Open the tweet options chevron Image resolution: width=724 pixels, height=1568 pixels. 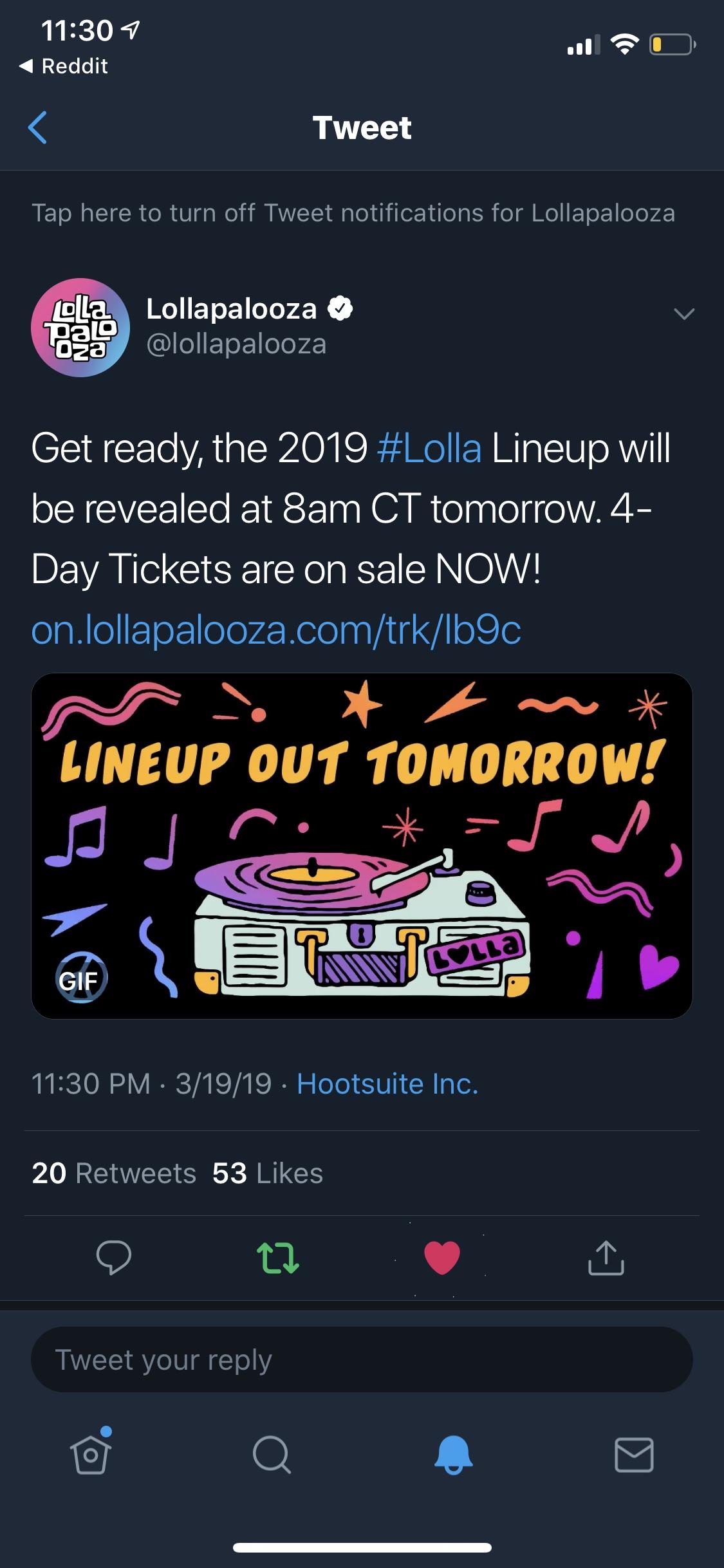[684, 313]
